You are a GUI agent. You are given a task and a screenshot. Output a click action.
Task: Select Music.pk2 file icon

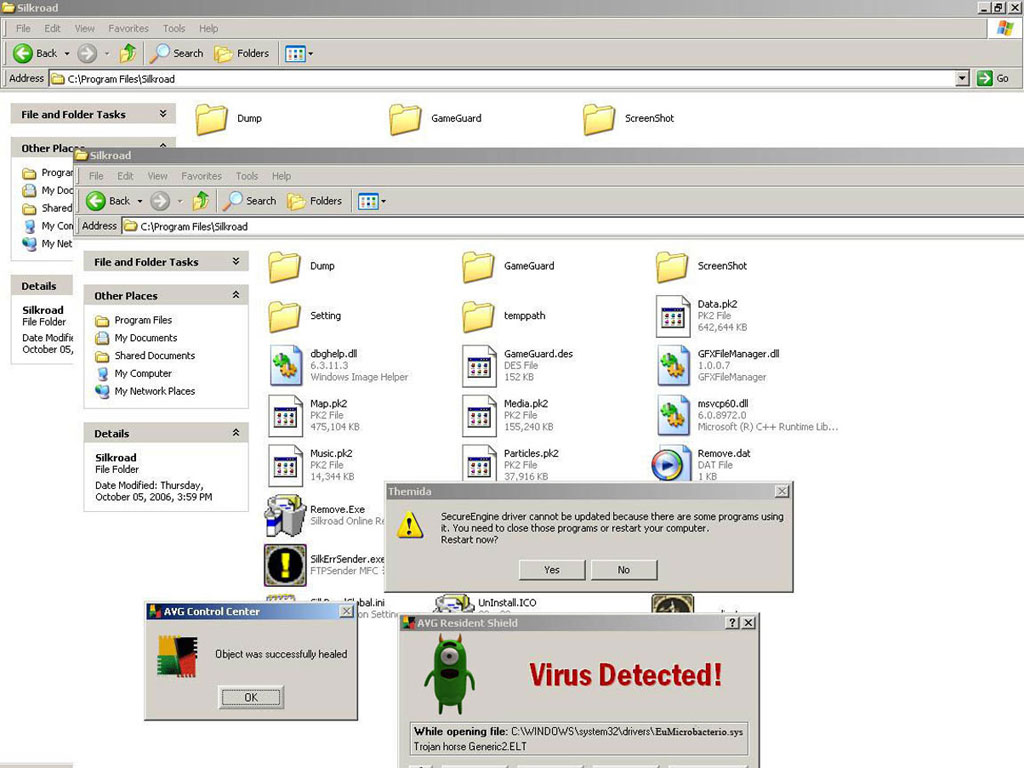click(x=285, y=465)
